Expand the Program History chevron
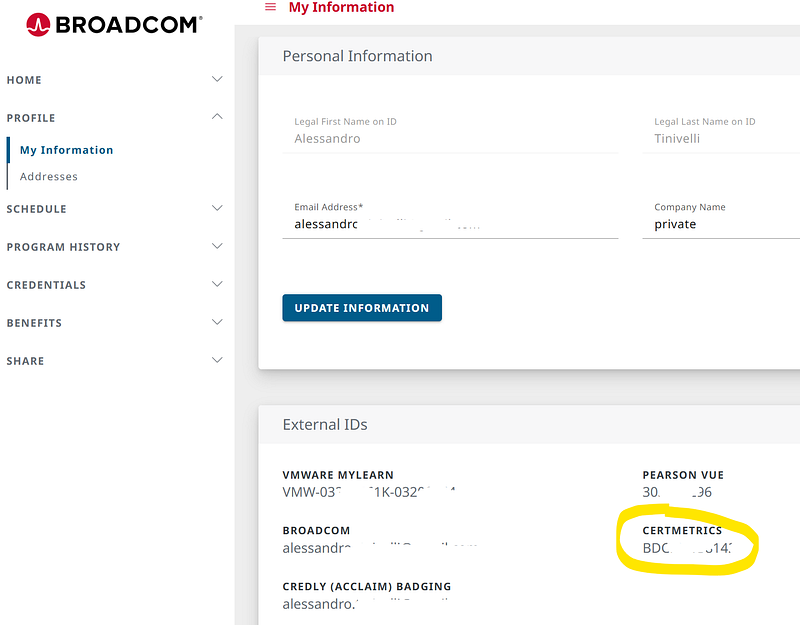This screenshot has width=800, height=625. tap(218, 246)
